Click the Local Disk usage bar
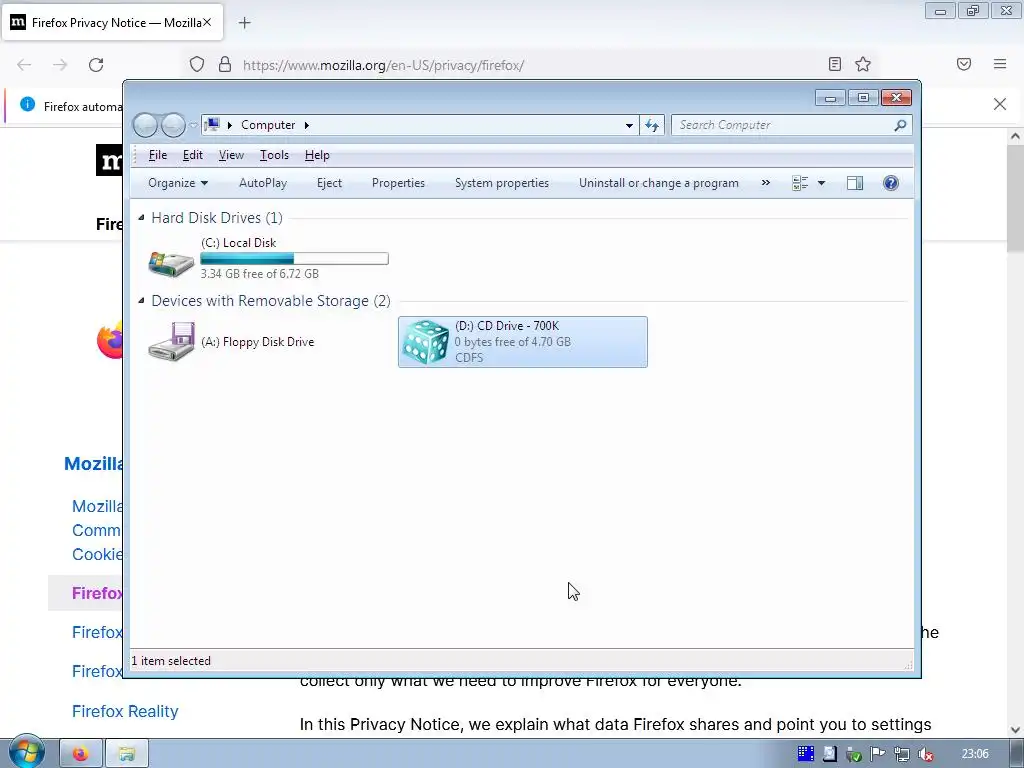 tap(295, 259)
